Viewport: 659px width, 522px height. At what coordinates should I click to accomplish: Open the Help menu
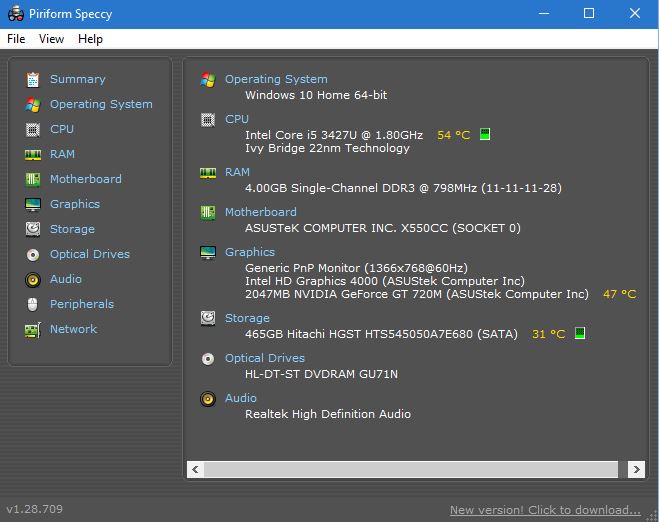click(90, 39)
